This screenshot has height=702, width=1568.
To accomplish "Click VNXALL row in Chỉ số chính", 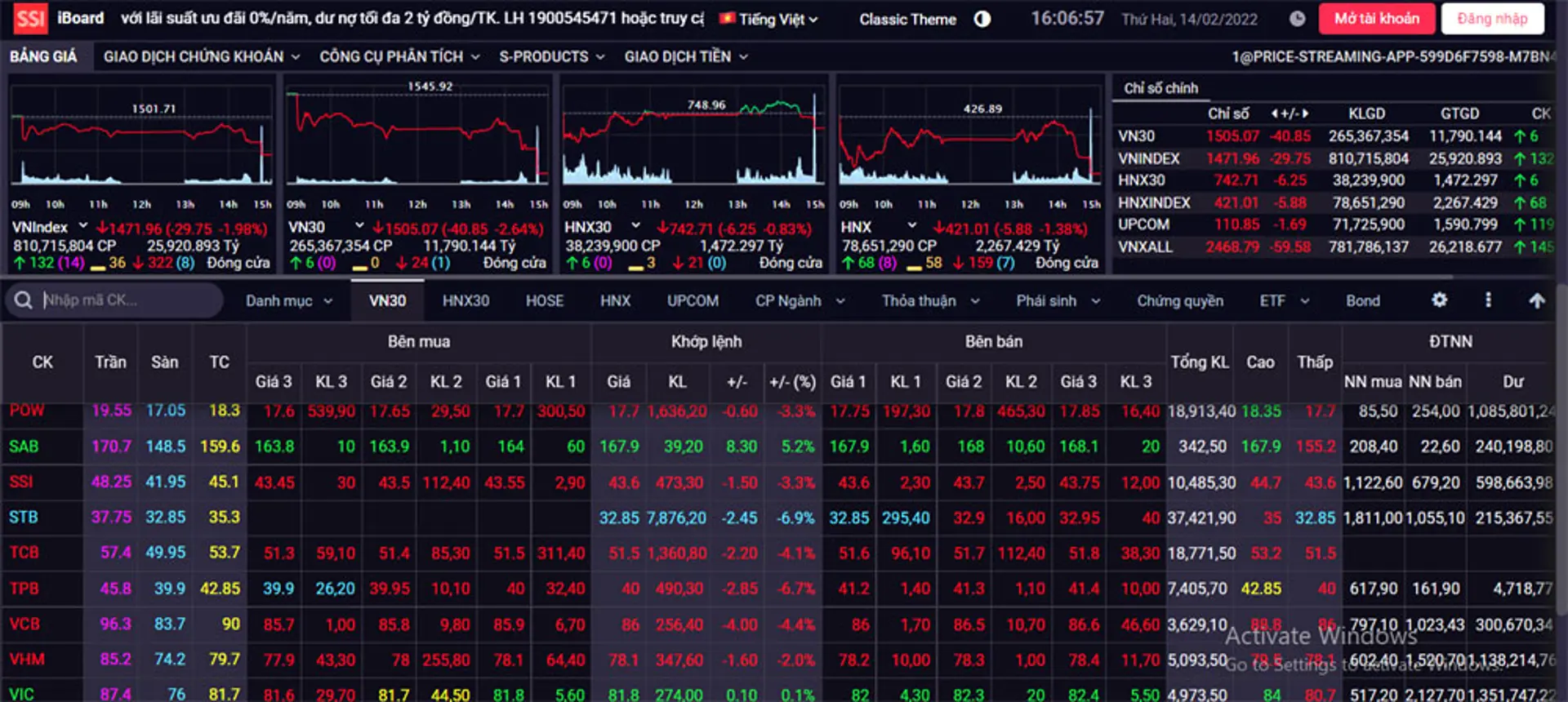I will point(1335,247).
